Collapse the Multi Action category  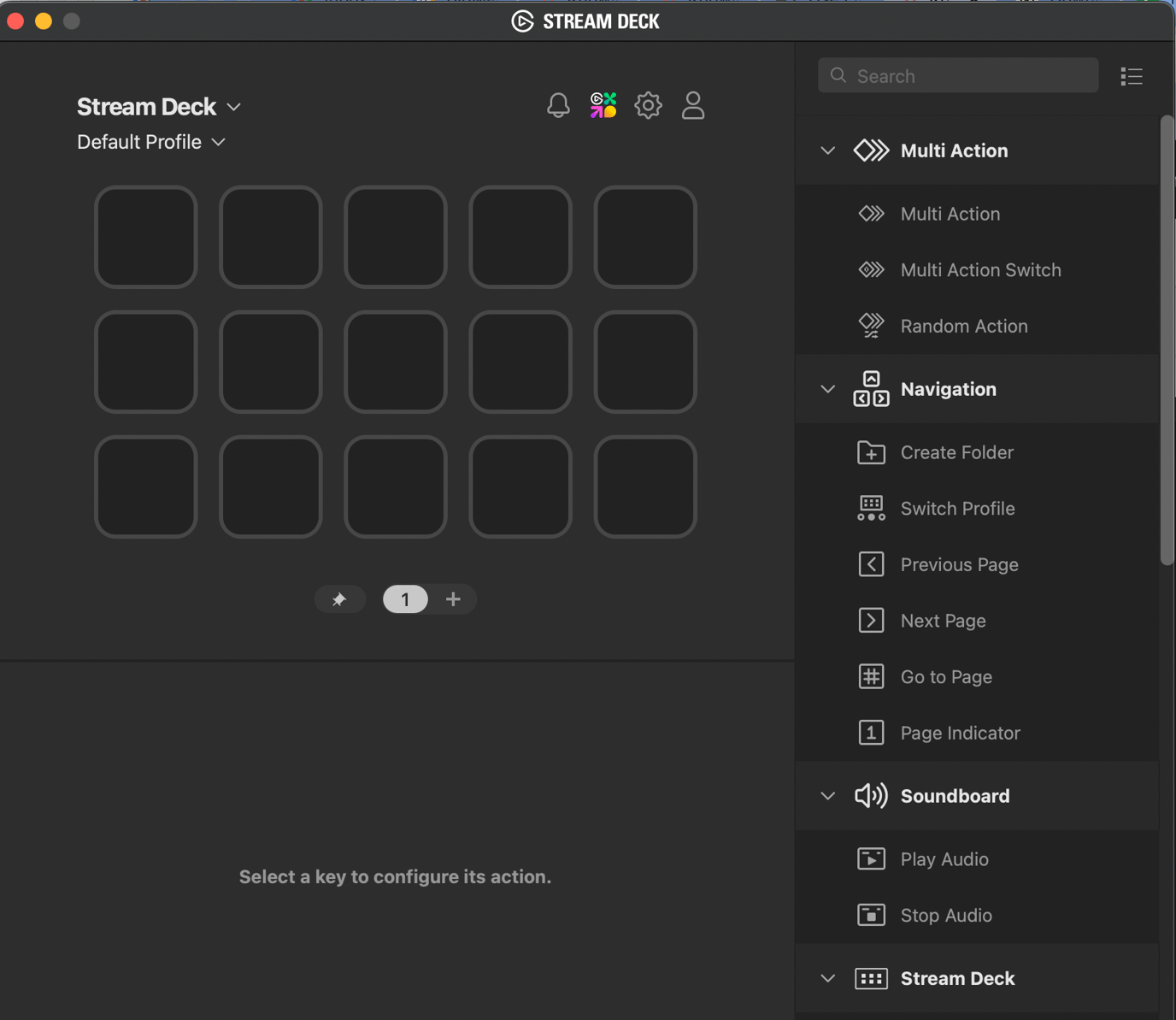[x=827, y=150]
